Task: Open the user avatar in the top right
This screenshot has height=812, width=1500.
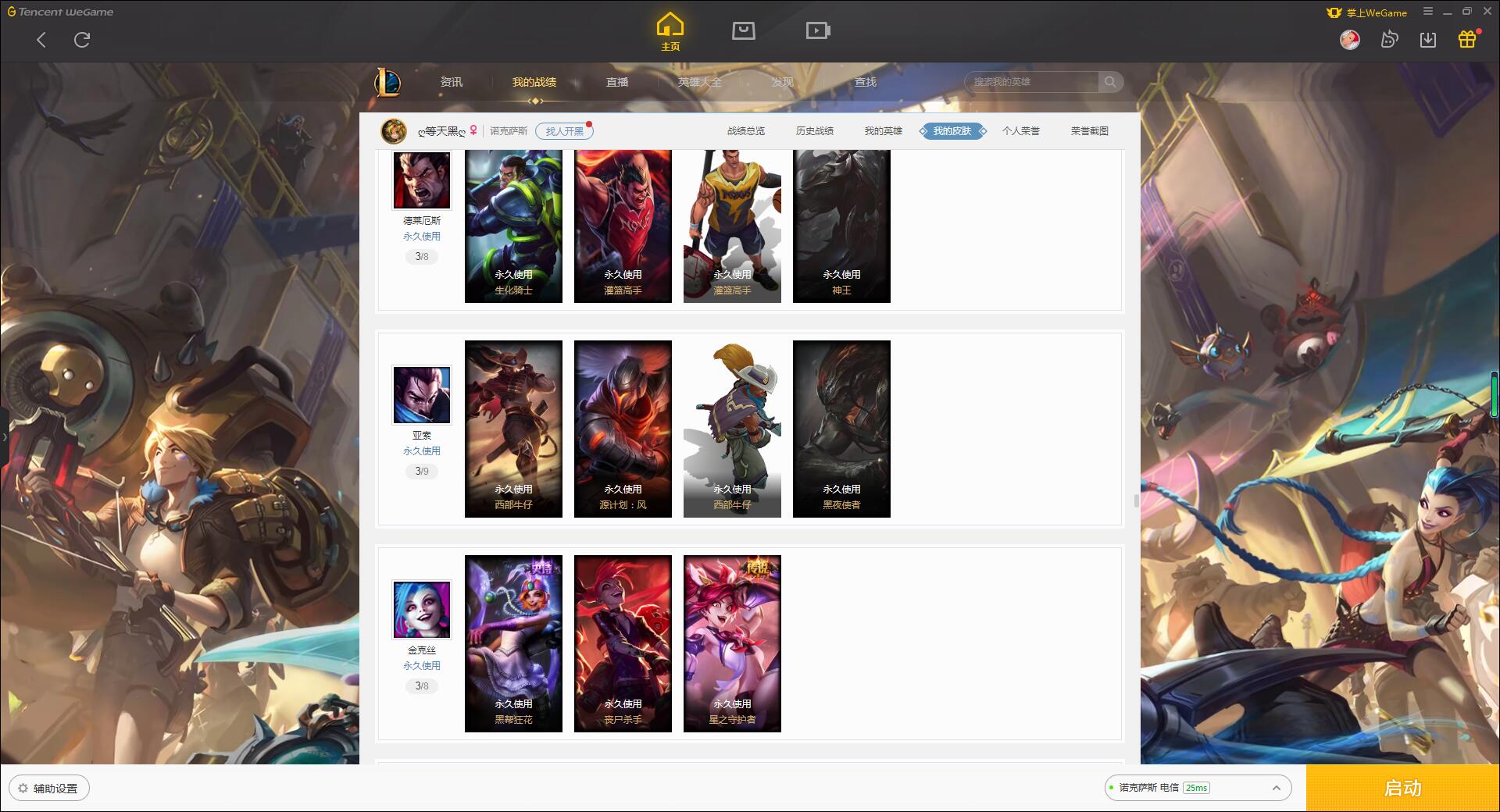Action: (x=1349, y=39)
